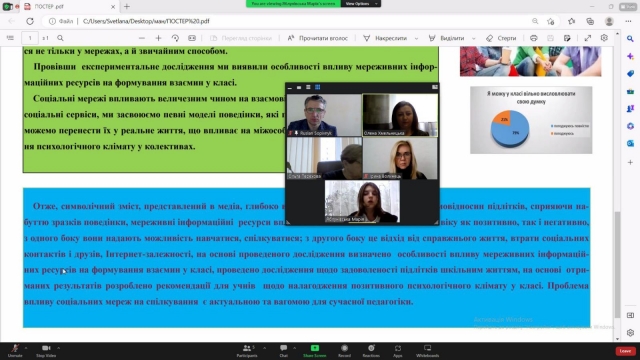This screenshot has width=640, height=360.
Task: Switch Zoom panel to thumbnail strip view
Action: (308, 87)
